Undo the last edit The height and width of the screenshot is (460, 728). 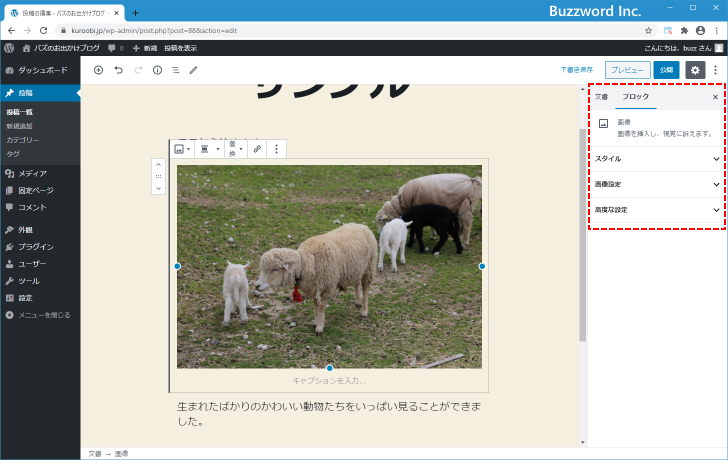coord(118,70)
